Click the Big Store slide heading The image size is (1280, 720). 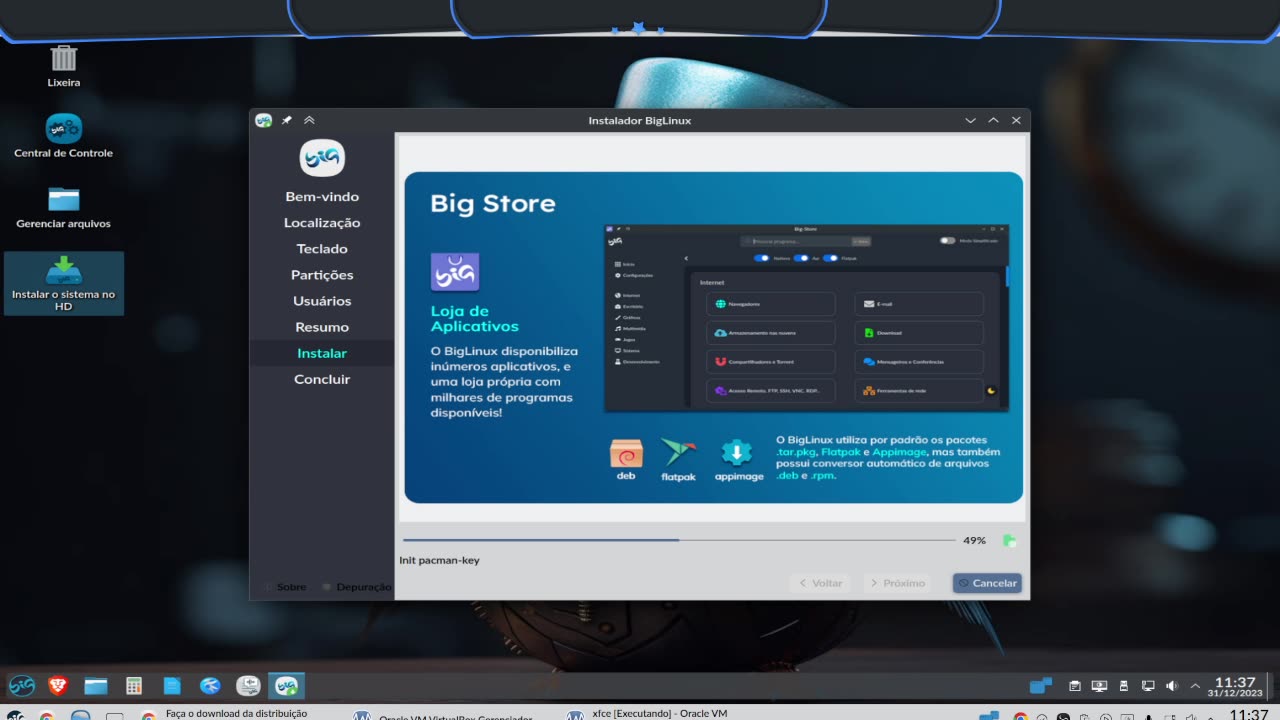493,204
